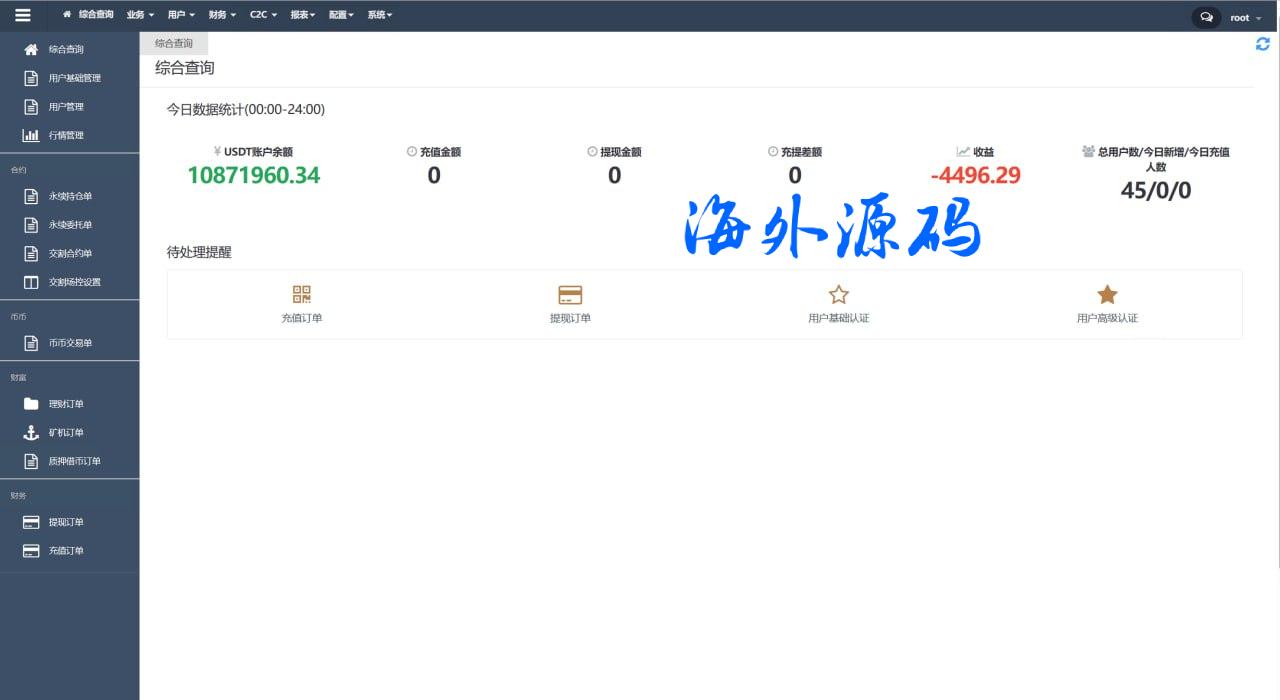Go to 永续持仓单 in sidebar
1280x700 pixels.
[70, 196]
